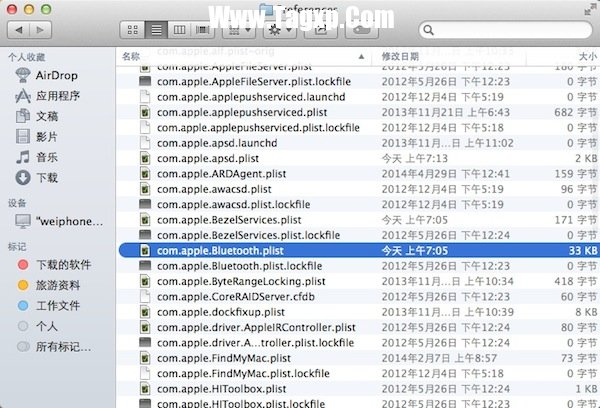Image resolution: width=600 pixels, height=408 pixels.
Task: Select com.apple.apsd.launchd
Action: (217, 143)
